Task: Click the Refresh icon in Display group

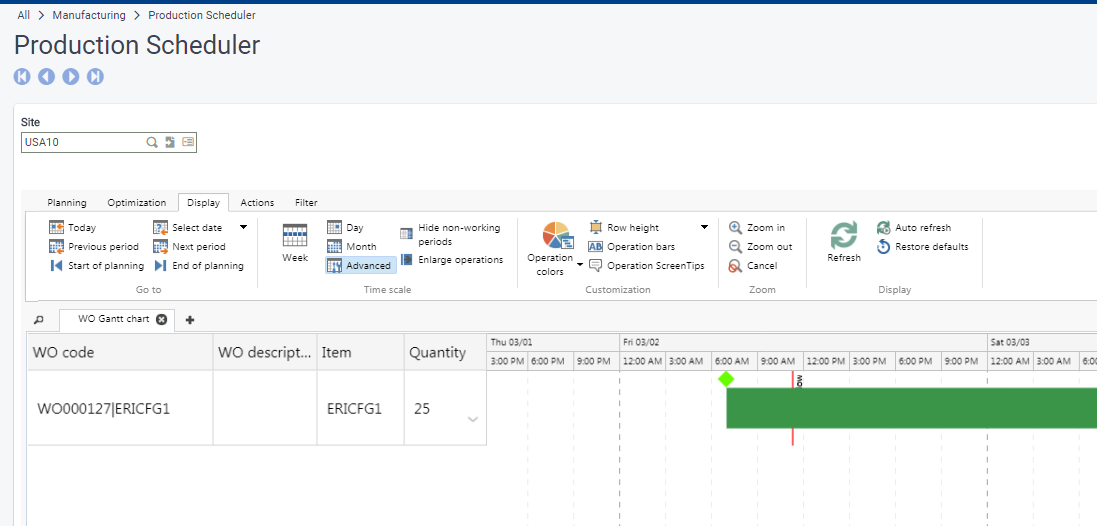Action: 843,236
